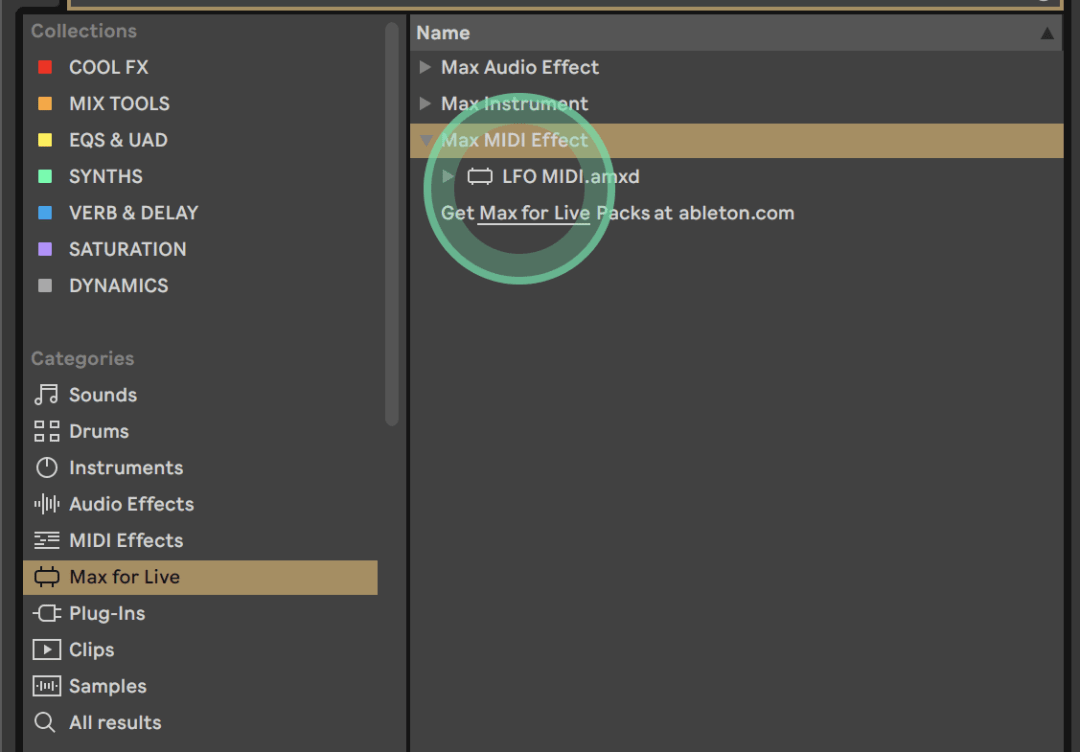Click the device icon beside LFO MIDI.amxd
Viewport: 1080px width, 752px height.
480,176
